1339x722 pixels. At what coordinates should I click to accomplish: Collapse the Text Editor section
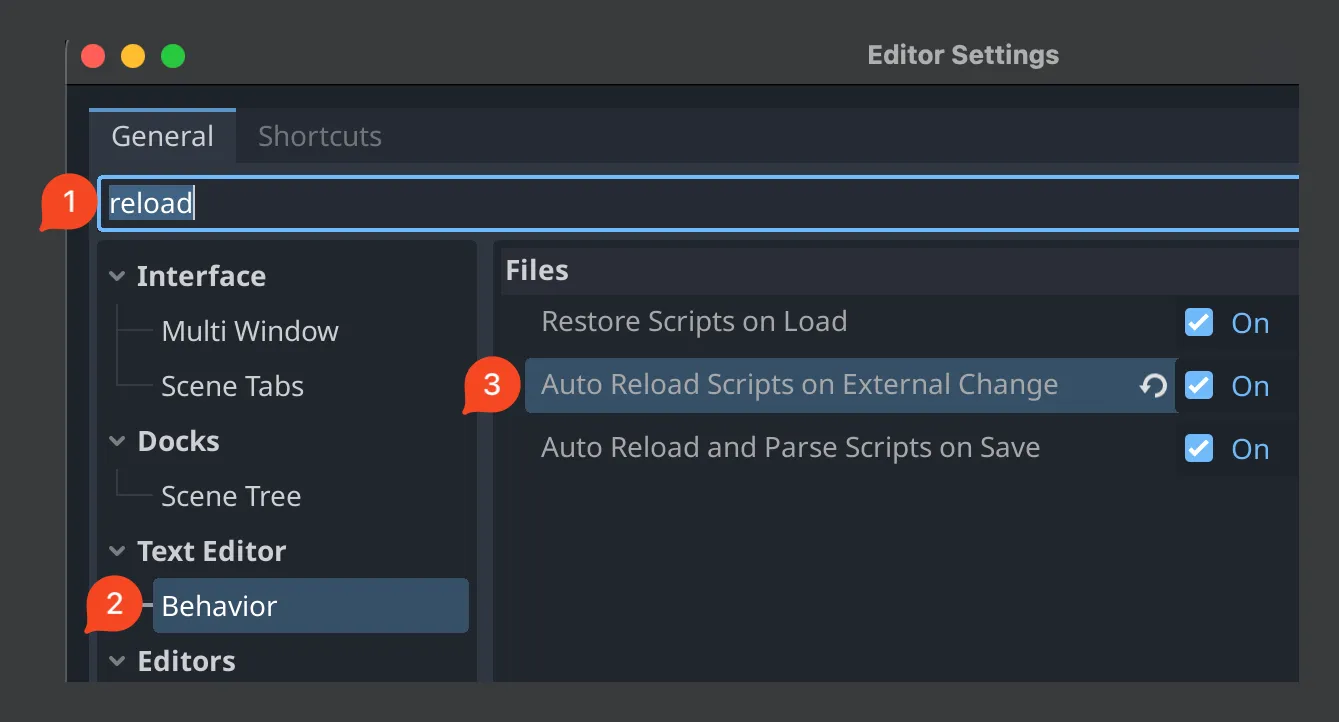pyautogui.click(x=117, y=551)
